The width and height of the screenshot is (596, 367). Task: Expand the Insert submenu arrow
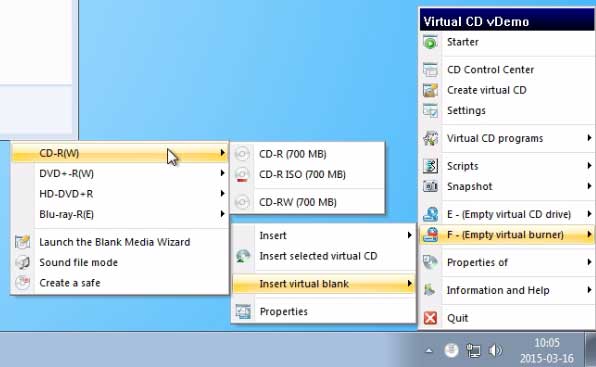click(x=409, y=235)
